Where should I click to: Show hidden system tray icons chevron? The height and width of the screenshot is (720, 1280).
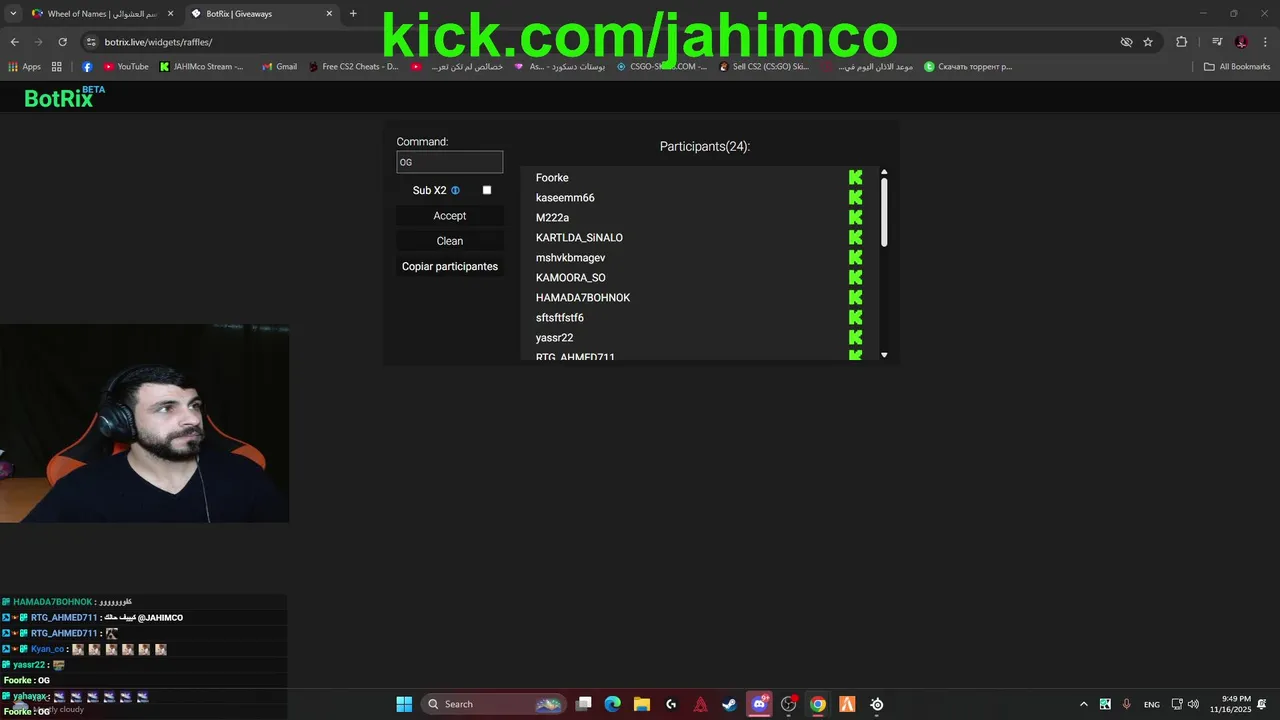pos(1083,704)
